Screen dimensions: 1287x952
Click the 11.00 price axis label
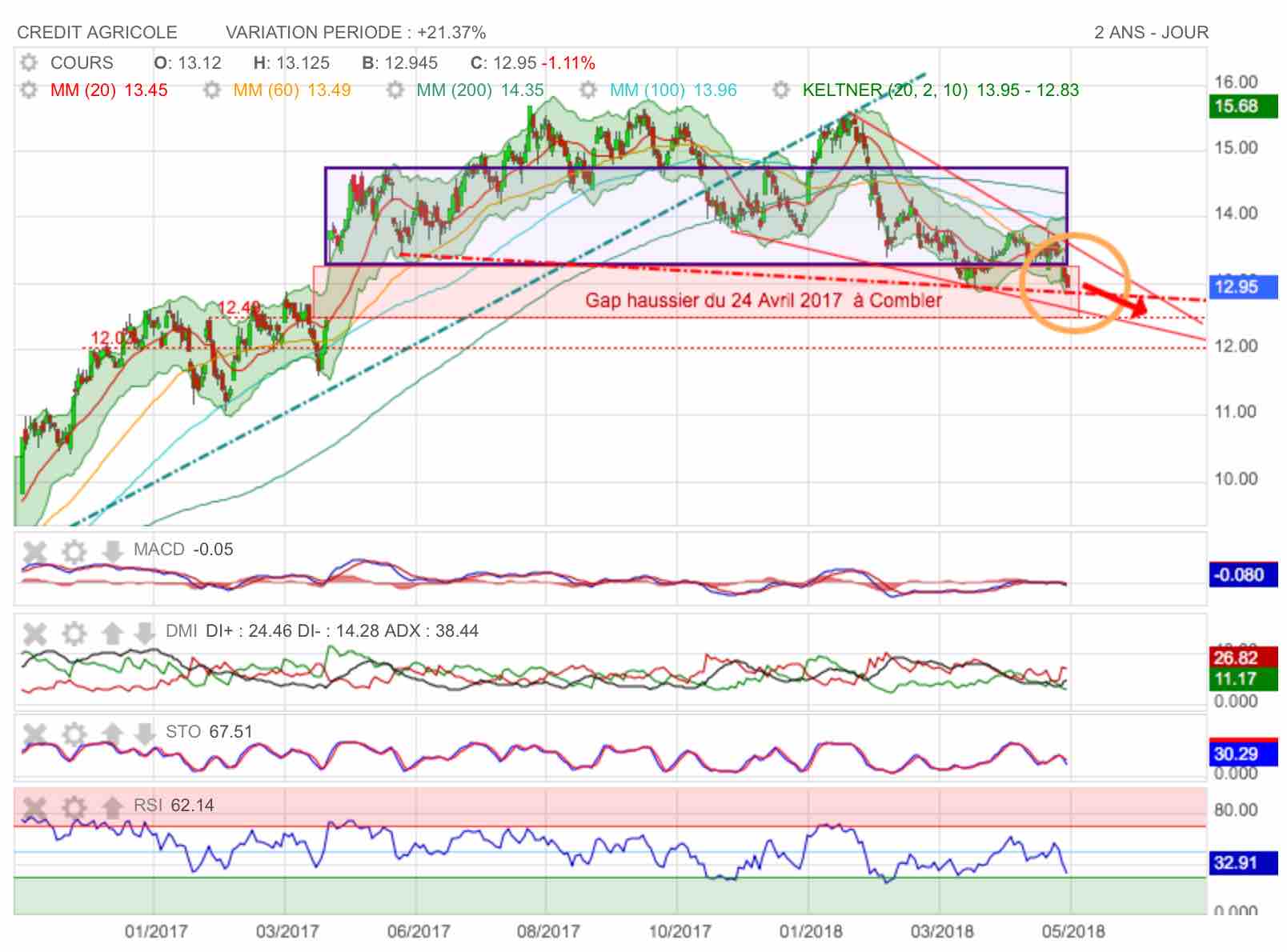click(1236, 412)
